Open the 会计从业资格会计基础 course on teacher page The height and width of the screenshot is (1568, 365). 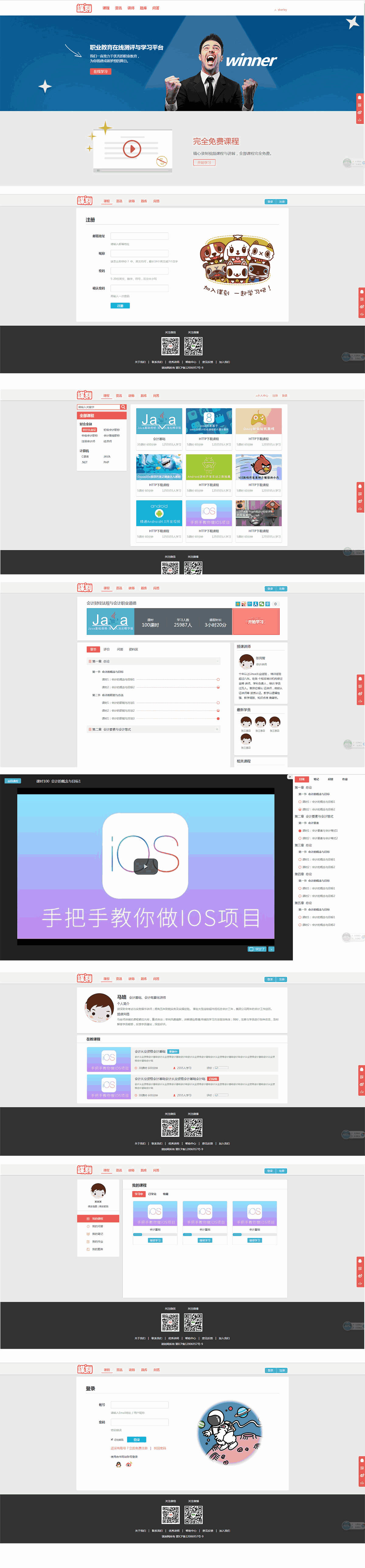point(150,1051)
